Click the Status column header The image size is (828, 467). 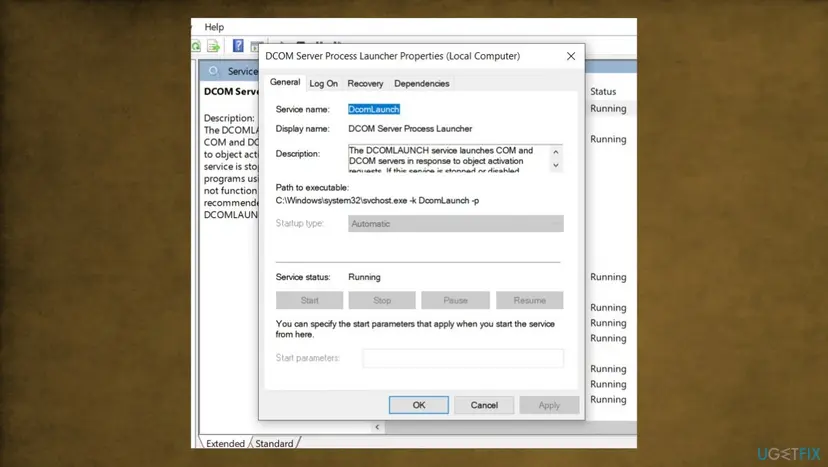[603, 91]
